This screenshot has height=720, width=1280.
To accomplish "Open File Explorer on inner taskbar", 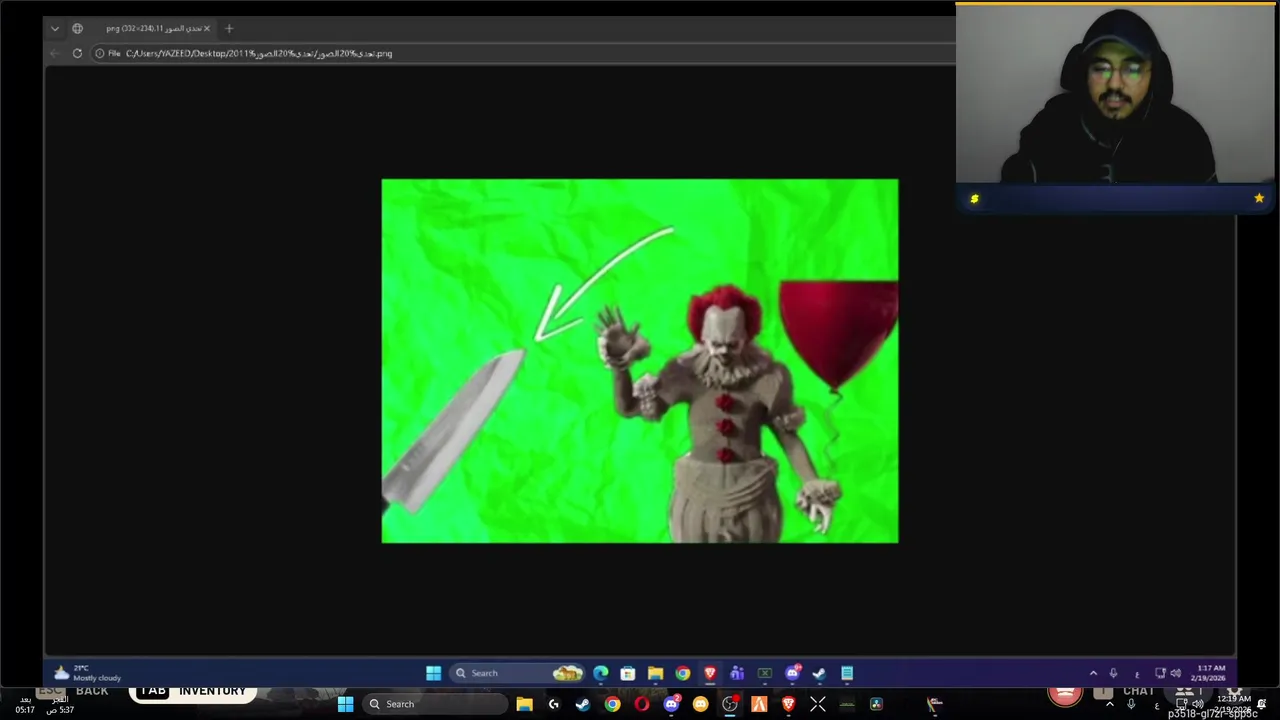I will click(x=655, y=673).
